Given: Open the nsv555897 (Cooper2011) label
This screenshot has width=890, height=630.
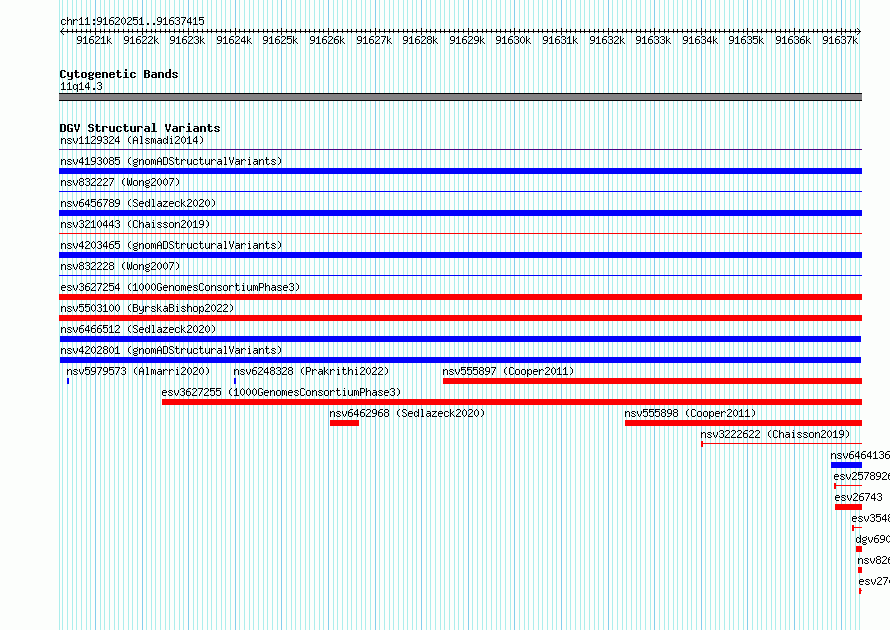Looking at the screenshot, I should 508,371.
